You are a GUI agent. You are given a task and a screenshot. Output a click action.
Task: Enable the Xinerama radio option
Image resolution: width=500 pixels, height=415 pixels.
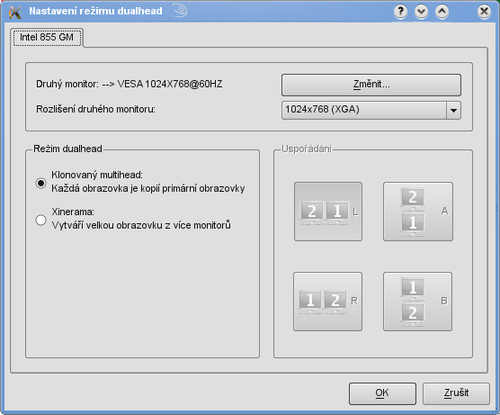pyautogui.click(x=41, y=220)
